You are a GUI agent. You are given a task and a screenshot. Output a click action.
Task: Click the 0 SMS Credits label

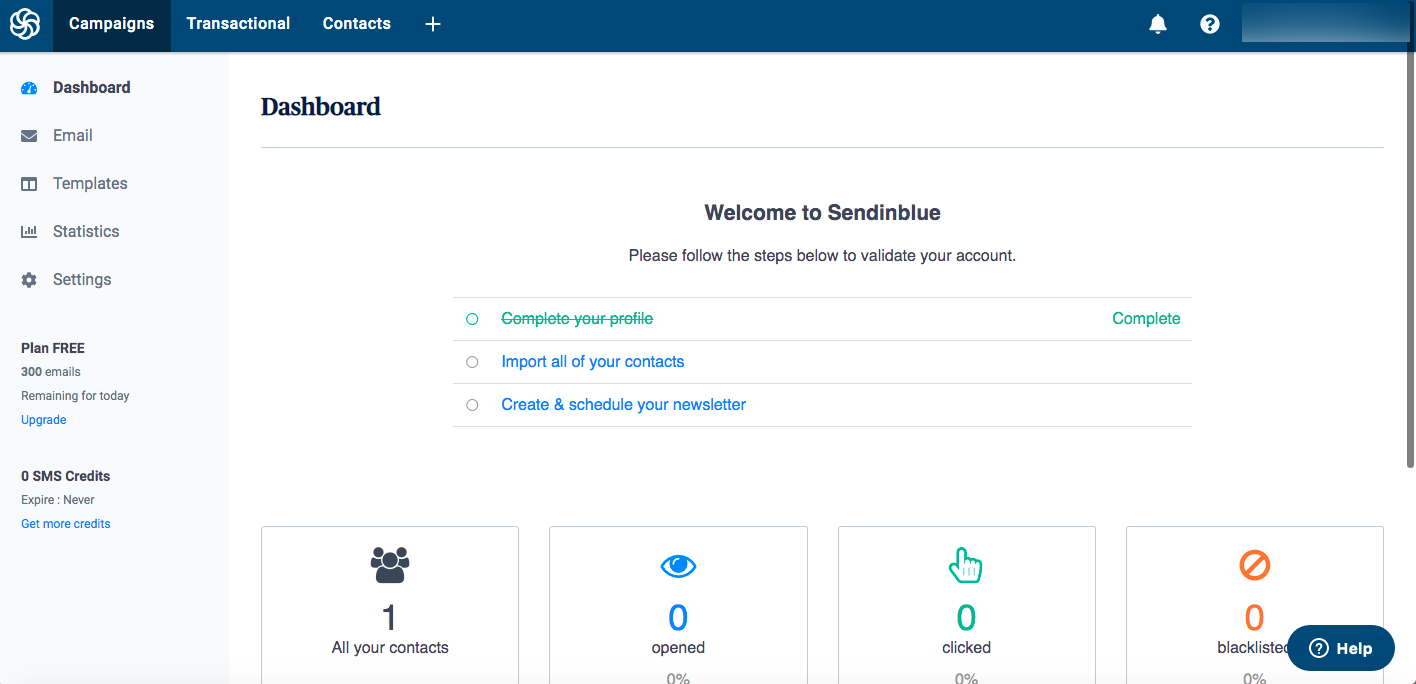[x=66, y=476]
